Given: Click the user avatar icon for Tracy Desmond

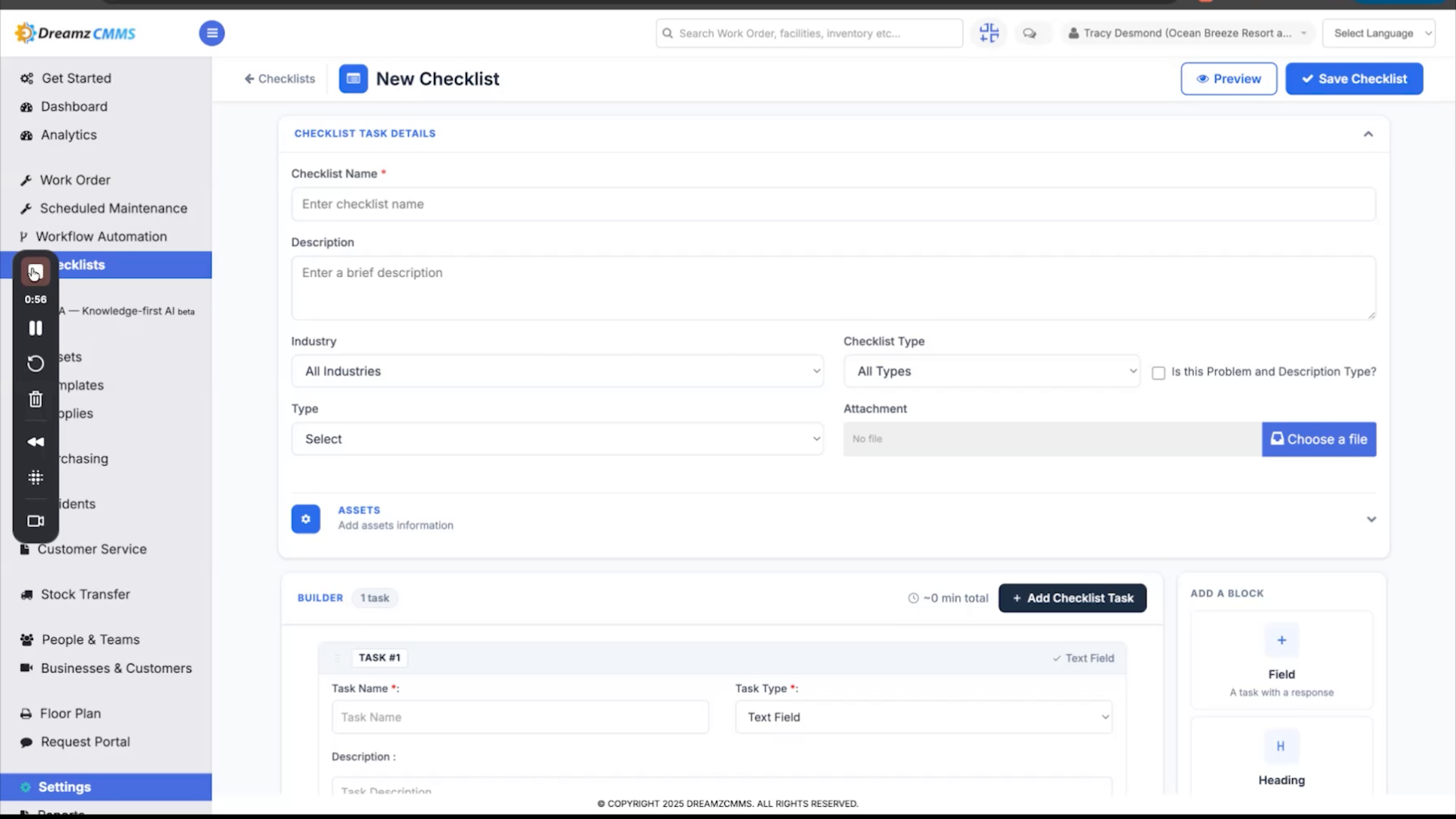Looking at the screenshot, I should click(x=1073, y=33).
